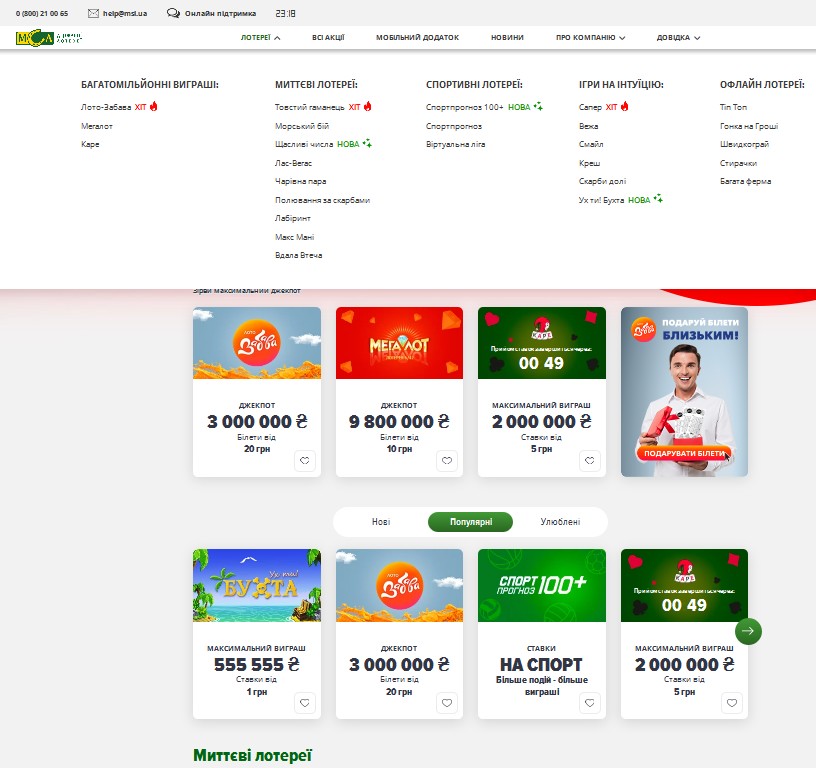This screenshot has width=816, height=768.
Task: Add Bukhta lottery to favorites via heart
Action: [x=305, y=703]
